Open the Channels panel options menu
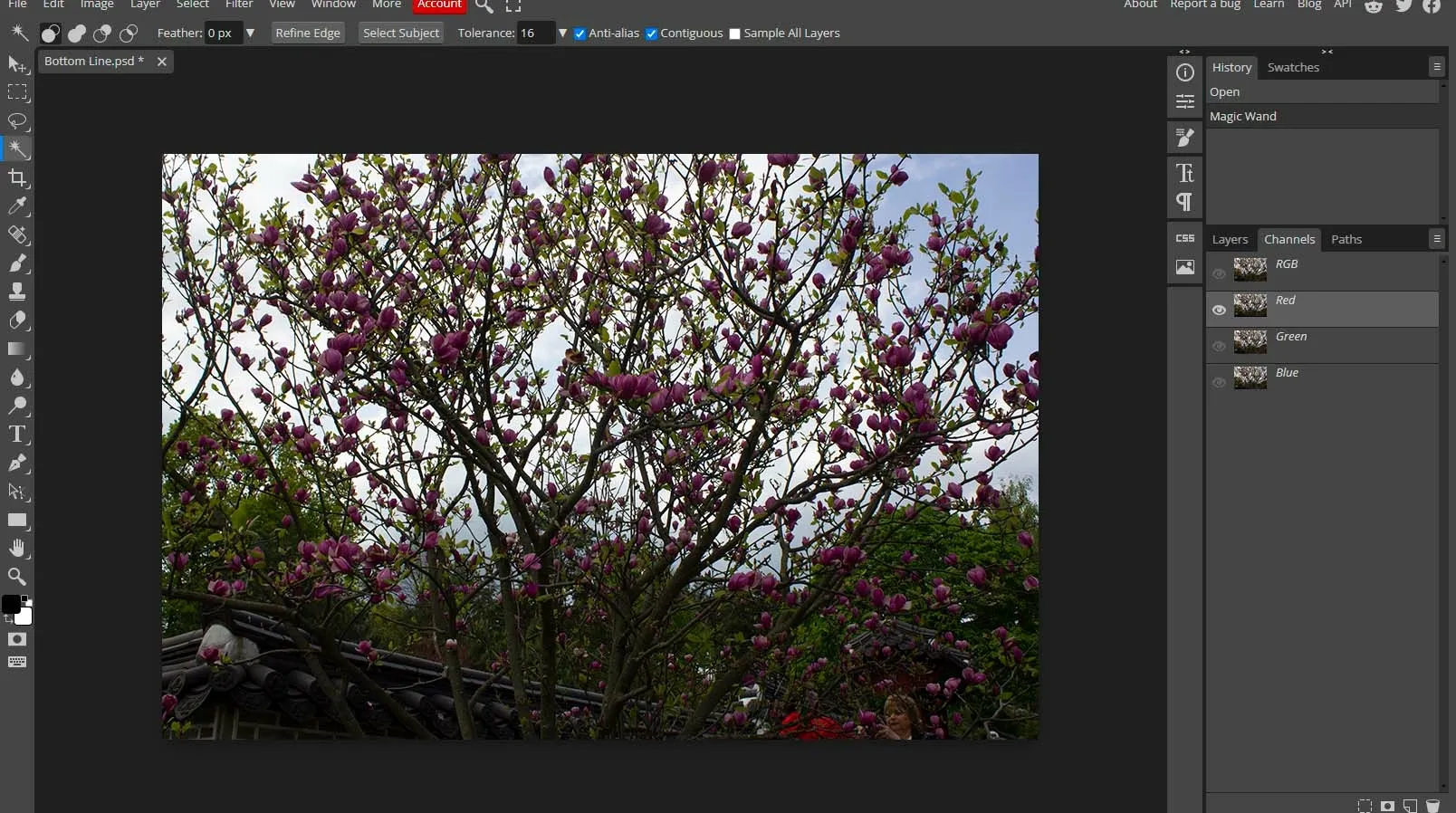Image resolution: width=1456 pixels, height=813 pixels. 1436,239
